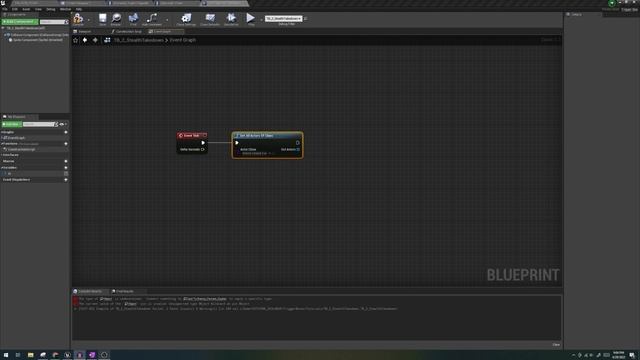This screenshot has width=640, height=360.
Task: Click the graph navigate back arrow
Action: click(x=85, y=40)
